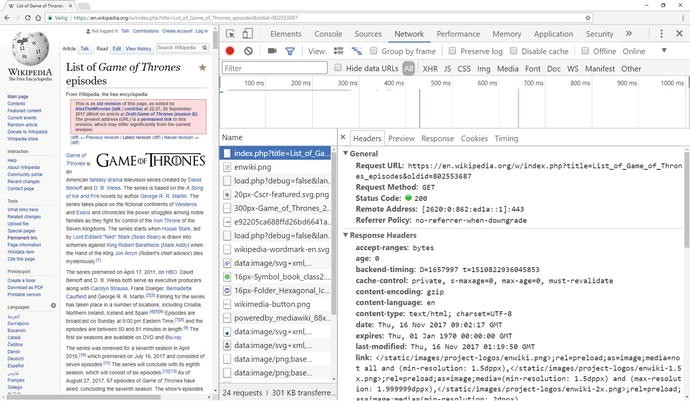Collapse the Response Headers section triangle
Viewport: 690px width, 401px height.
pyautogui.click(x=346, y=235)
